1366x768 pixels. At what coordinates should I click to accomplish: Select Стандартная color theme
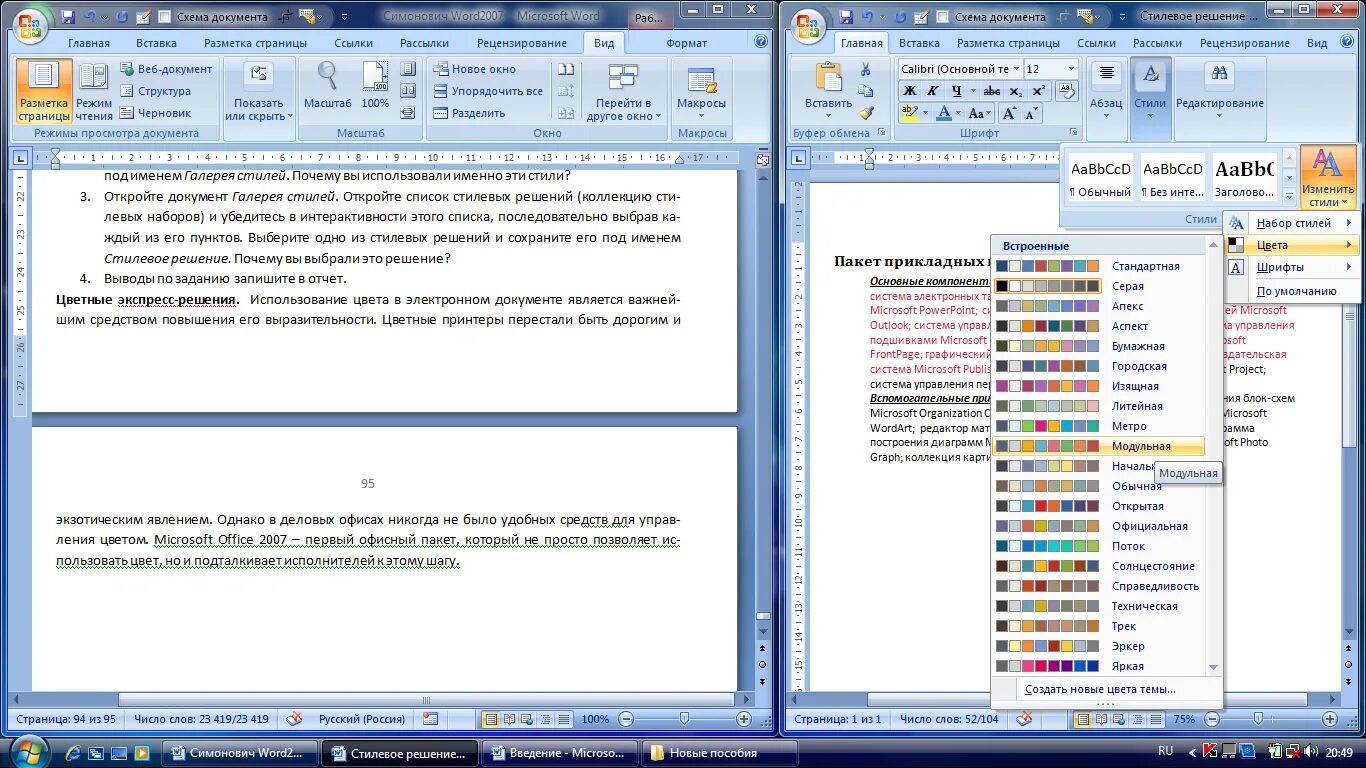(1098, 266)
